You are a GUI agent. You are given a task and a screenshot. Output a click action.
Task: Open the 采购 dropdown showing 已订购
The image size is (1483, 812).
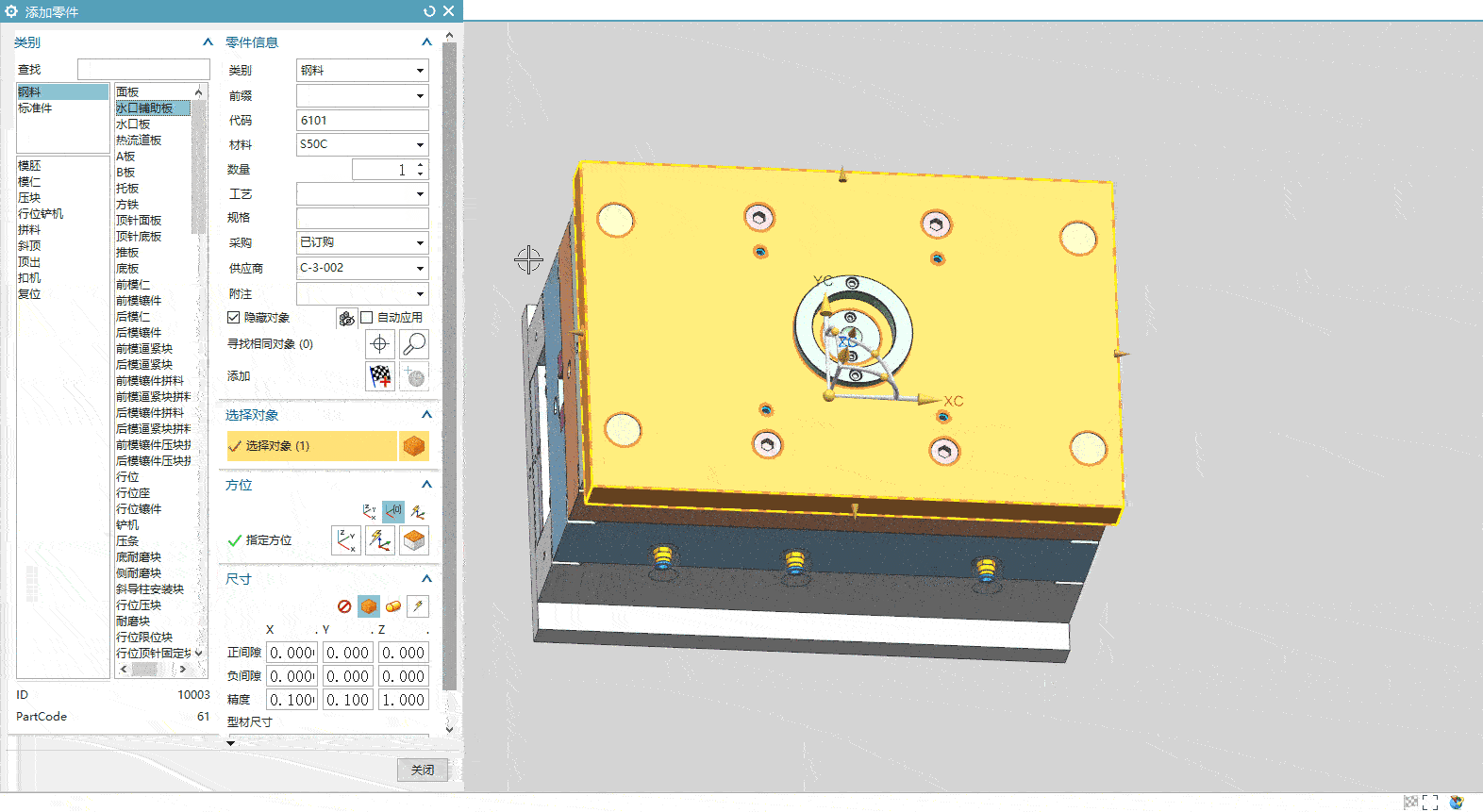click(x=362, y=242)
